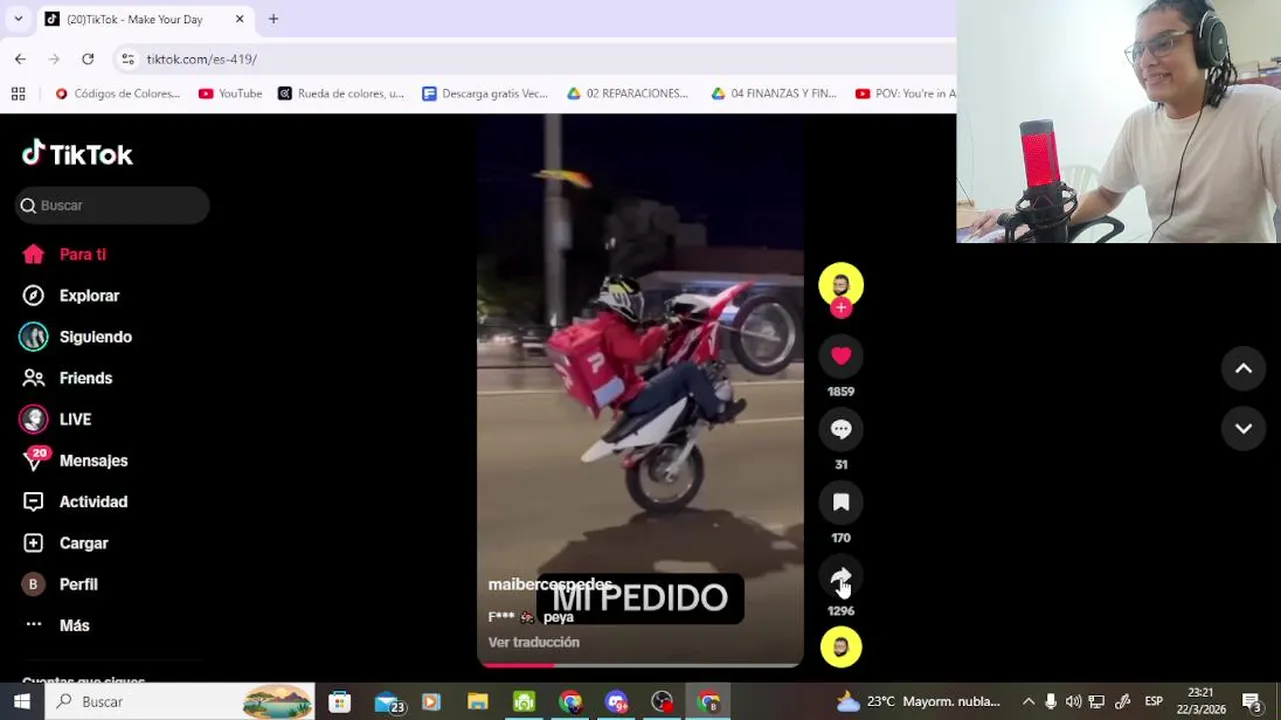Open the Explorar section
The image size is (1281, 720).
point(70,295)
